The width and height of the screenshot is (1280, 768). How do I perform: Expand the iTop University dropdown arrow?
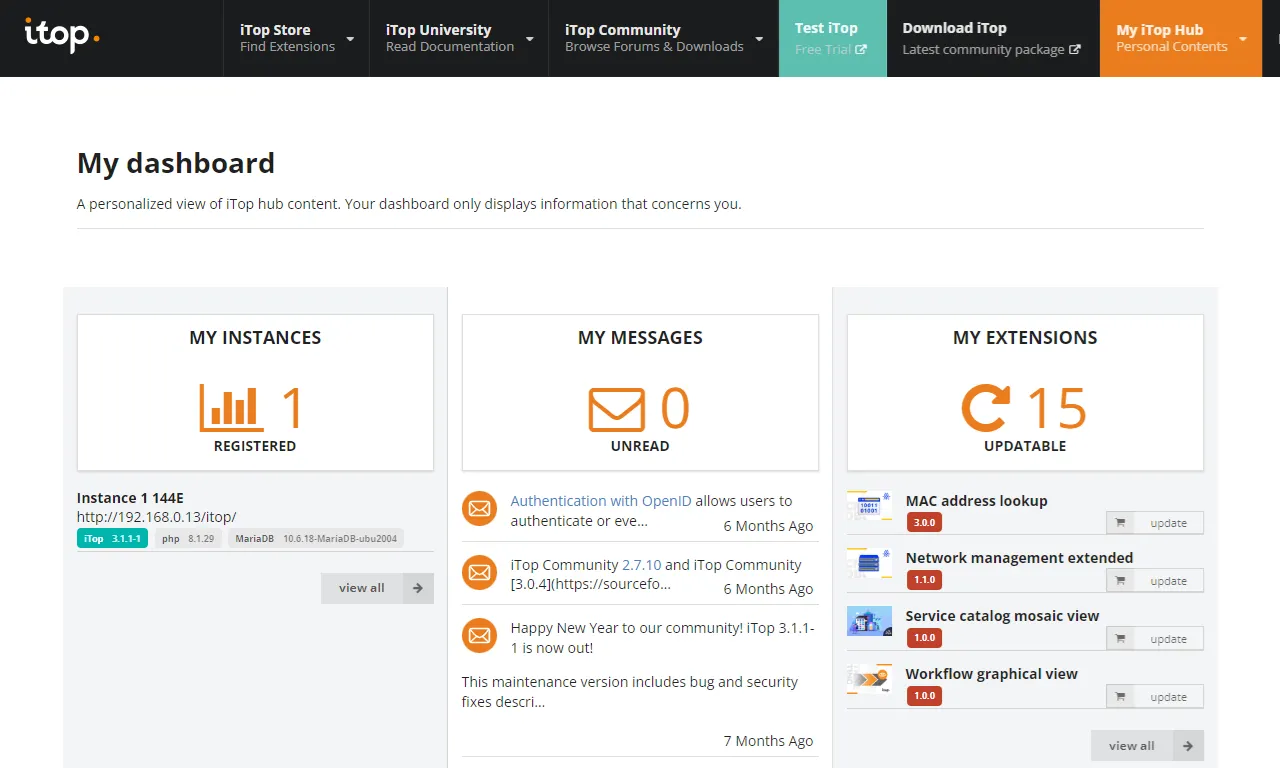pos(529,39)
